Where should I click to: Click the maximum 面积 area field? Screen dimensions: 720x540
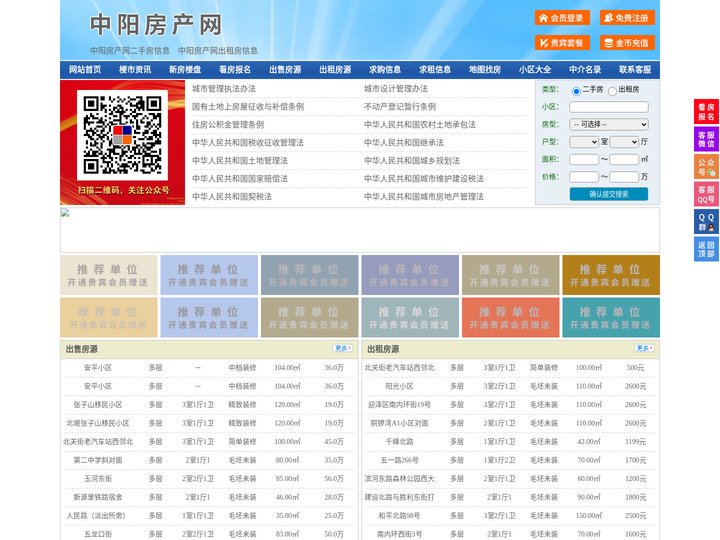click(x=624, y=159)
